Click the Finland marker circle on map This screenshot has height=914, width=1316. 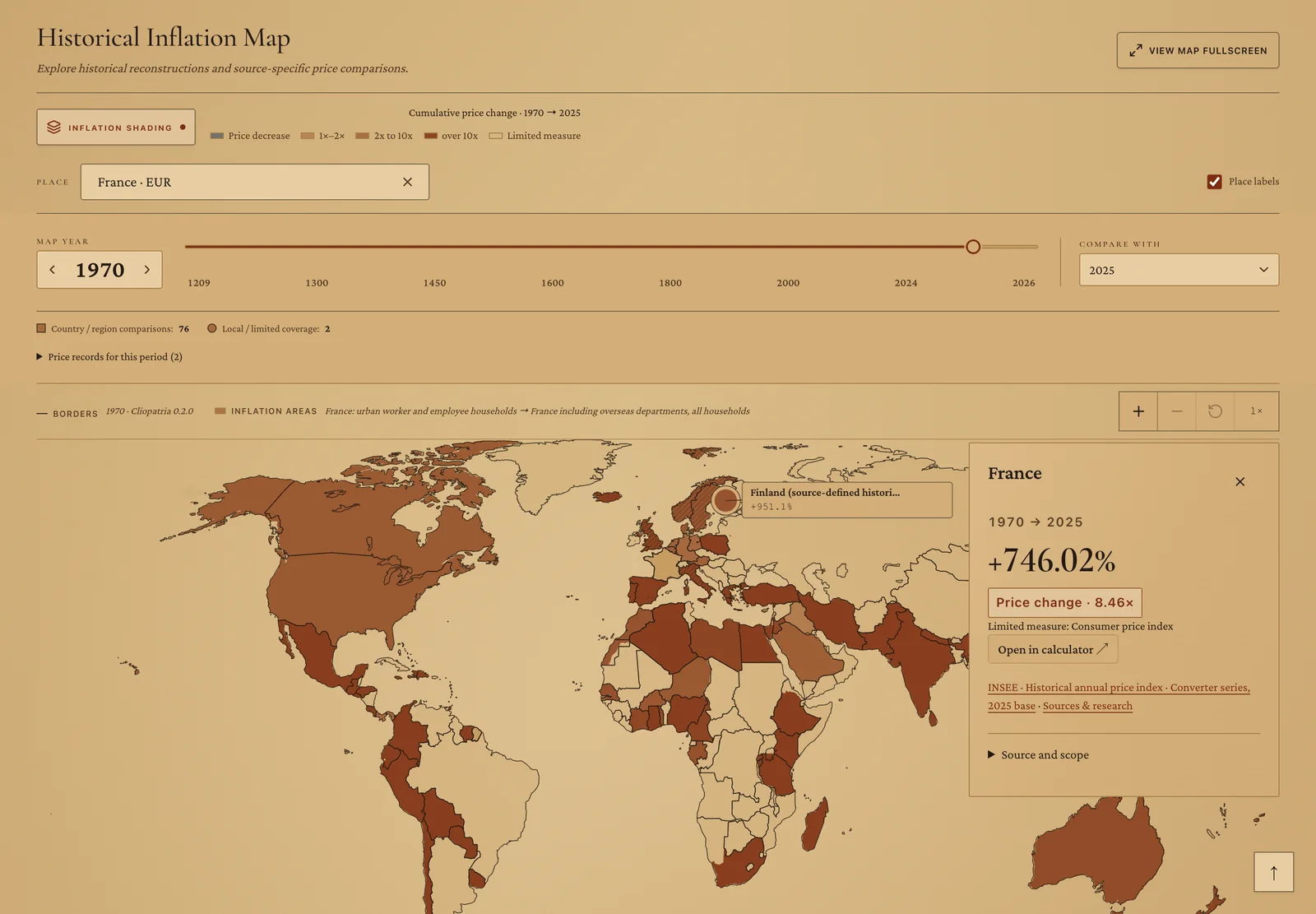pyautogui.click(x=725, y=499)
